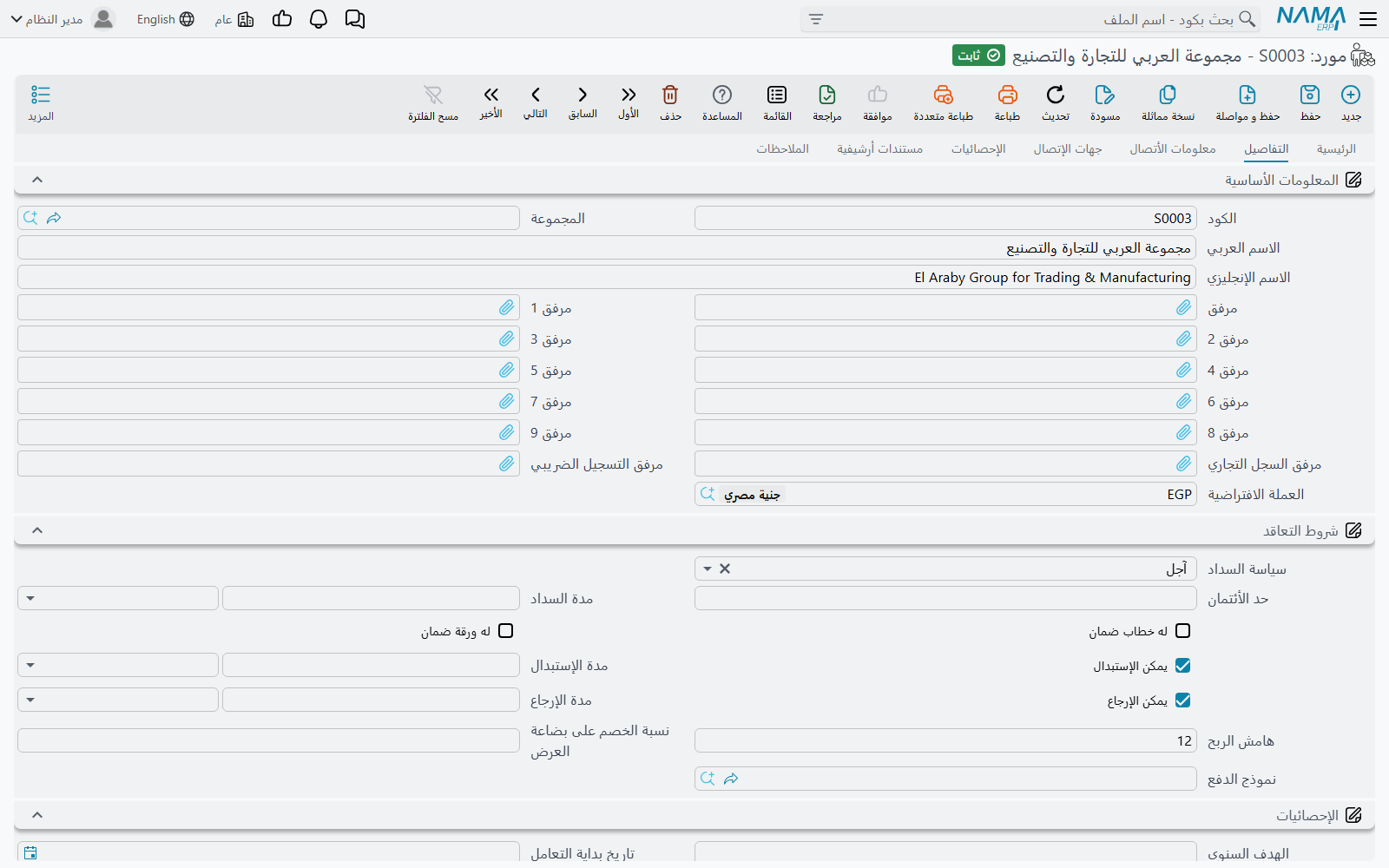Uncheck the يمكن الإستبدال checkbox
This screenshot has height=868, width=1389.
click(1182, 666)
